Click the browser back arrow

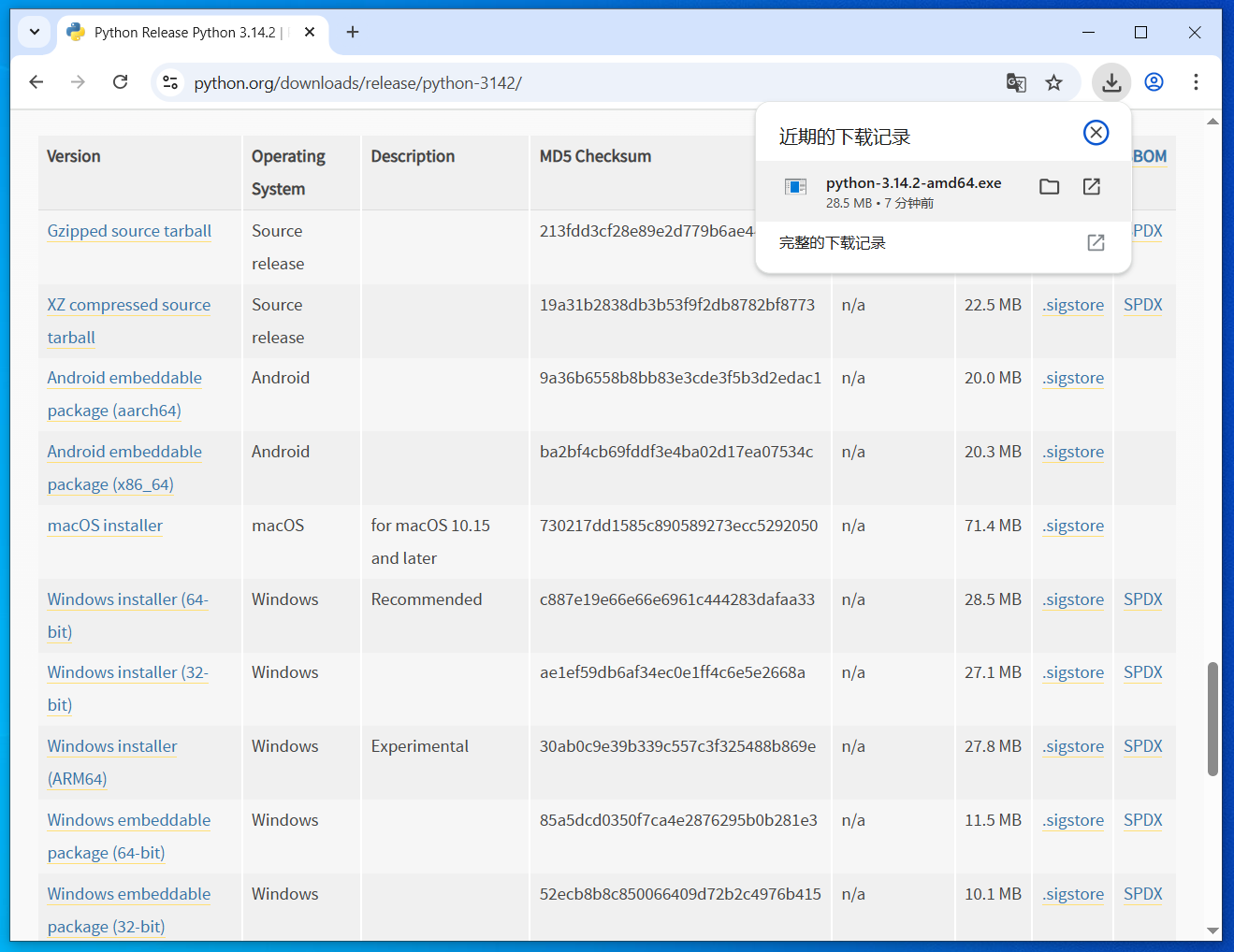pyautogui.click(x=36, y=82)
